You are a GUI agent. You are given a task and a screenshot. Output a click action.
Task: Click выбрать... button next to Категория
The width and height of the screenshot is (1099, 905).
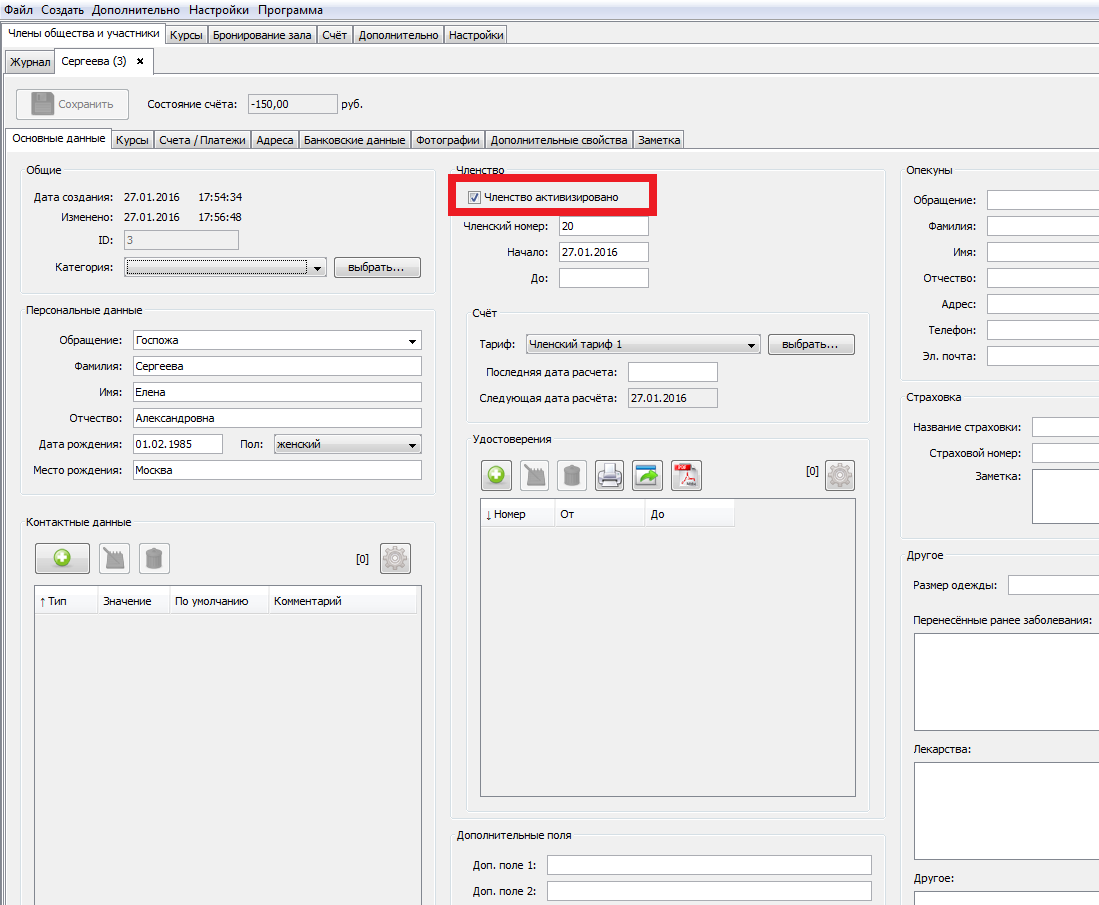(377, 267)
